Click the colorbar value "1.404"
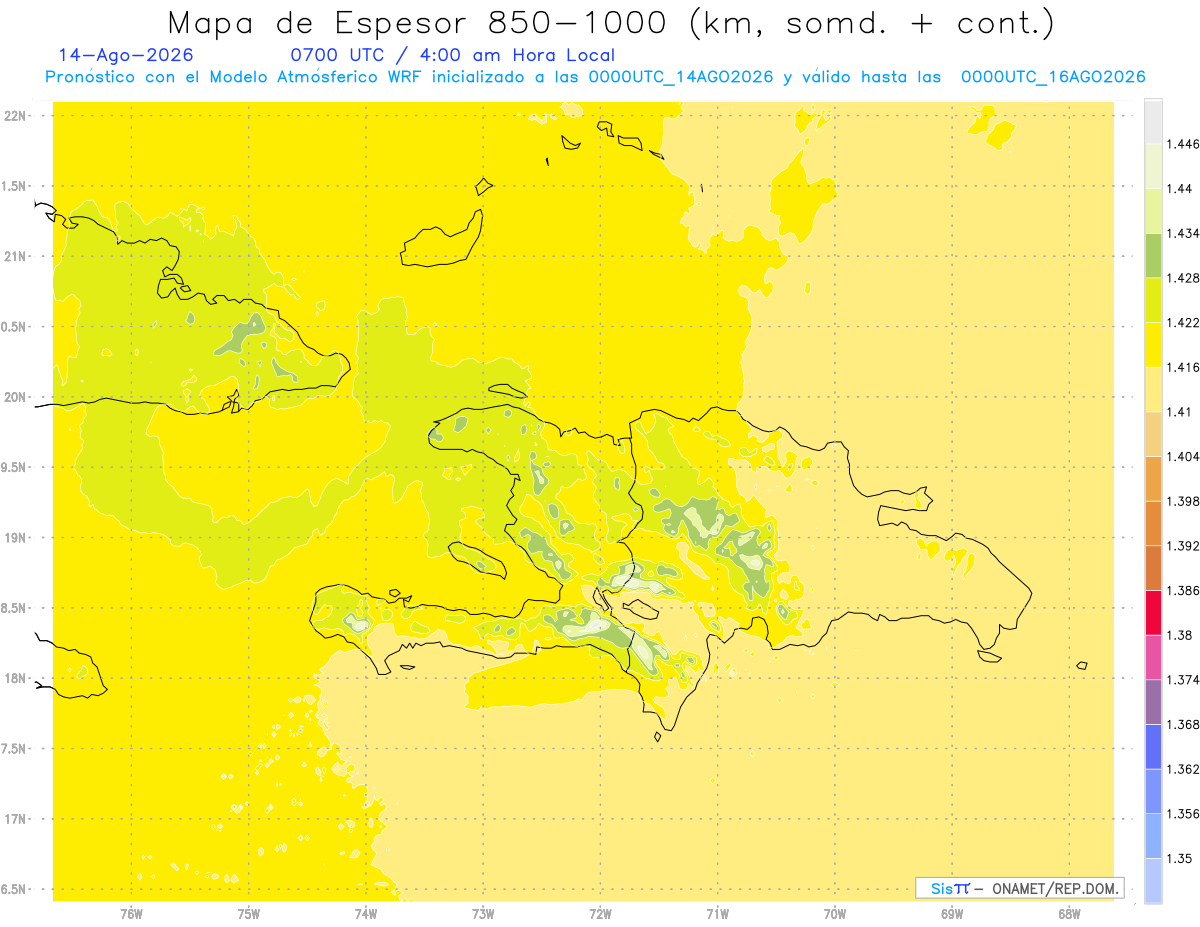Screen dimensions: 1200x927 click(x=1183, y=456)
